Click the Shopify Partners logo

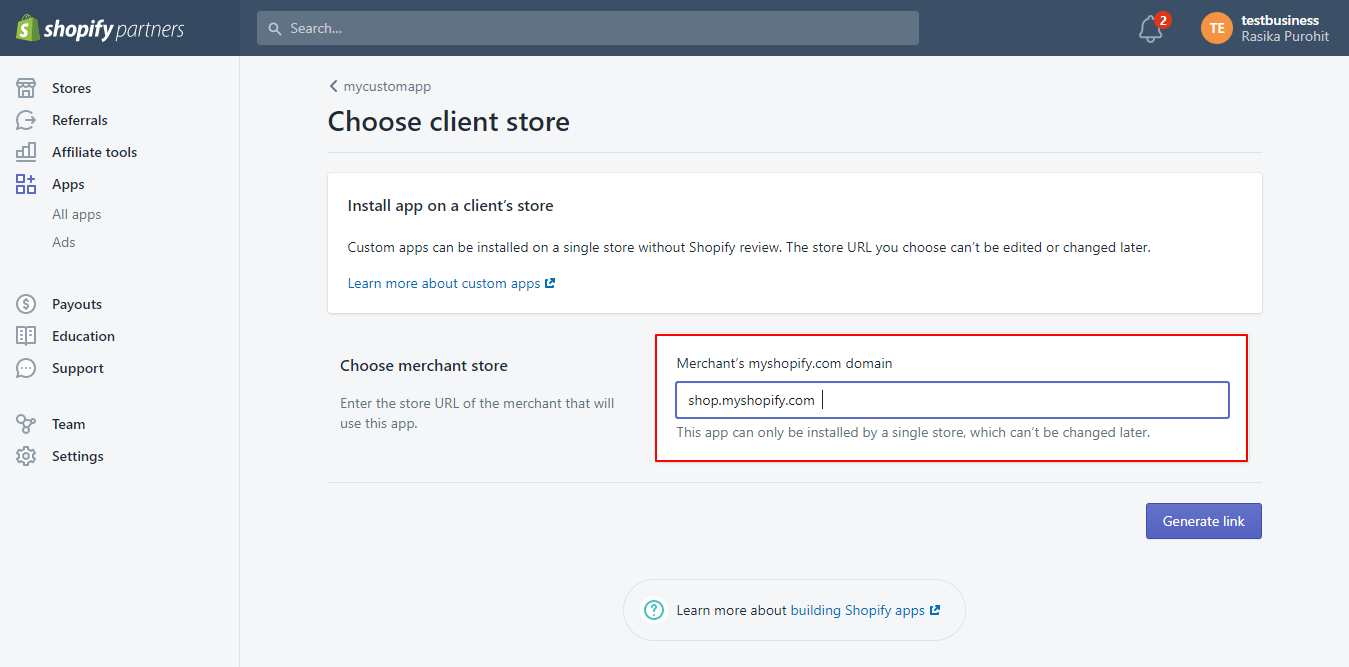[100, 28]
